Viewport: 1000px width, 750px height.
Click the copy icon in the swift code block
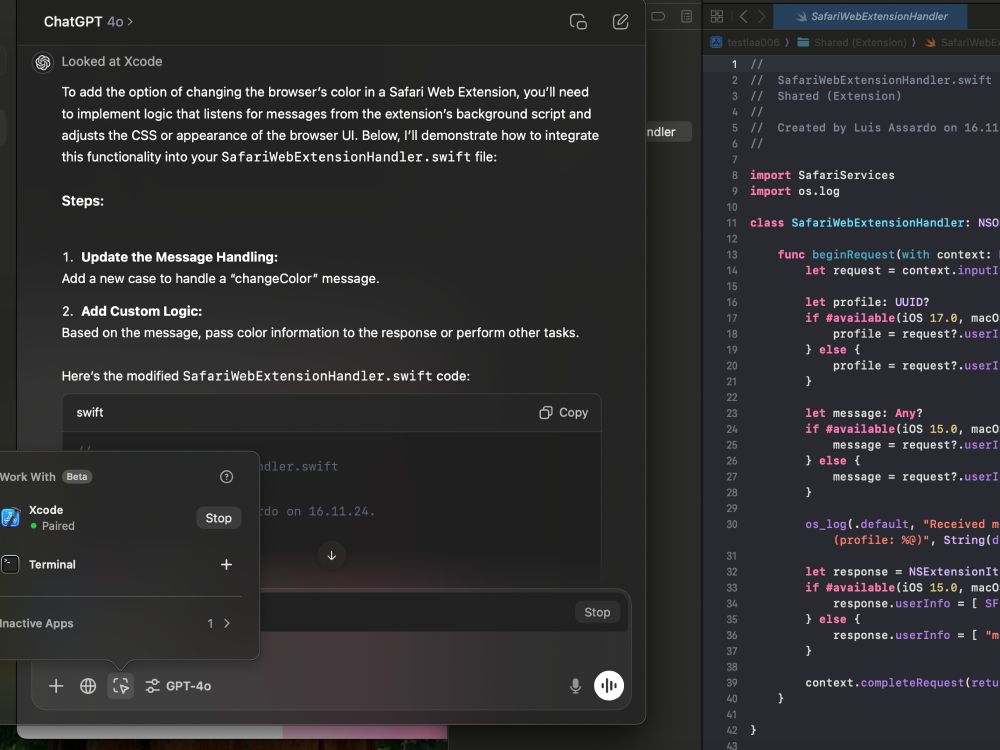coord(545,413)
